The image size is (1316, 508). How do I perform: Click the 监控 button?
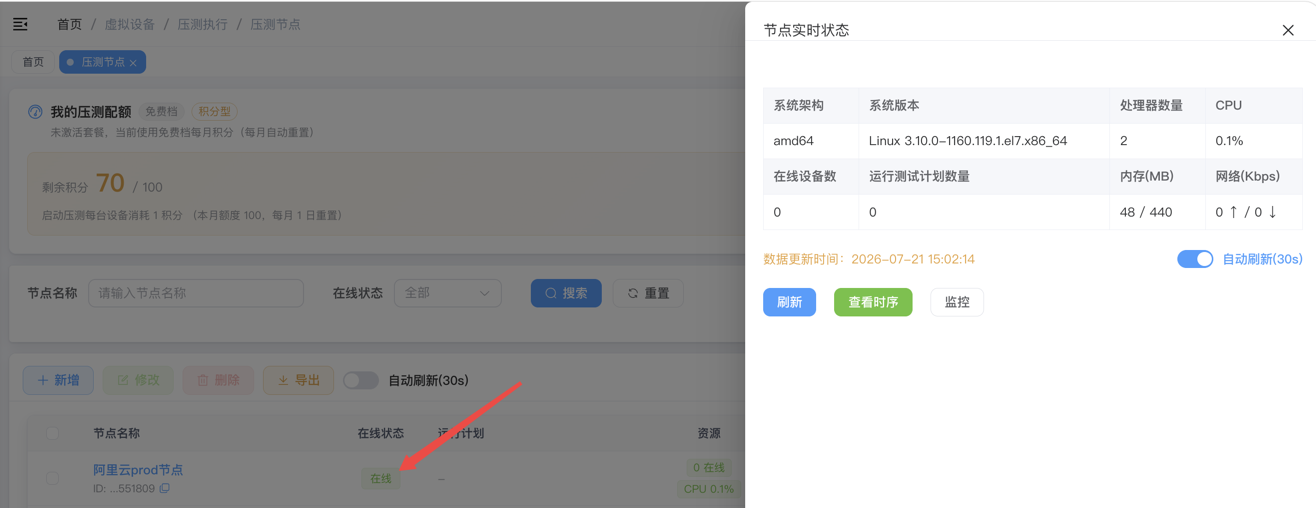(x=957, y=302)
